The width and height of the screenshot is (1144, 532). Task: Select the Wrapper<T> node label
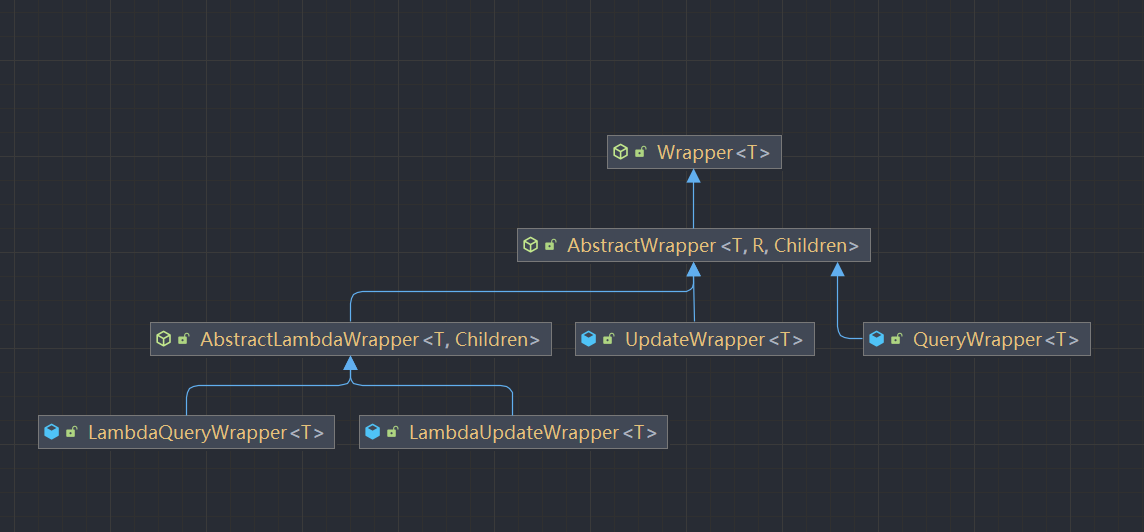click(713, 153)
